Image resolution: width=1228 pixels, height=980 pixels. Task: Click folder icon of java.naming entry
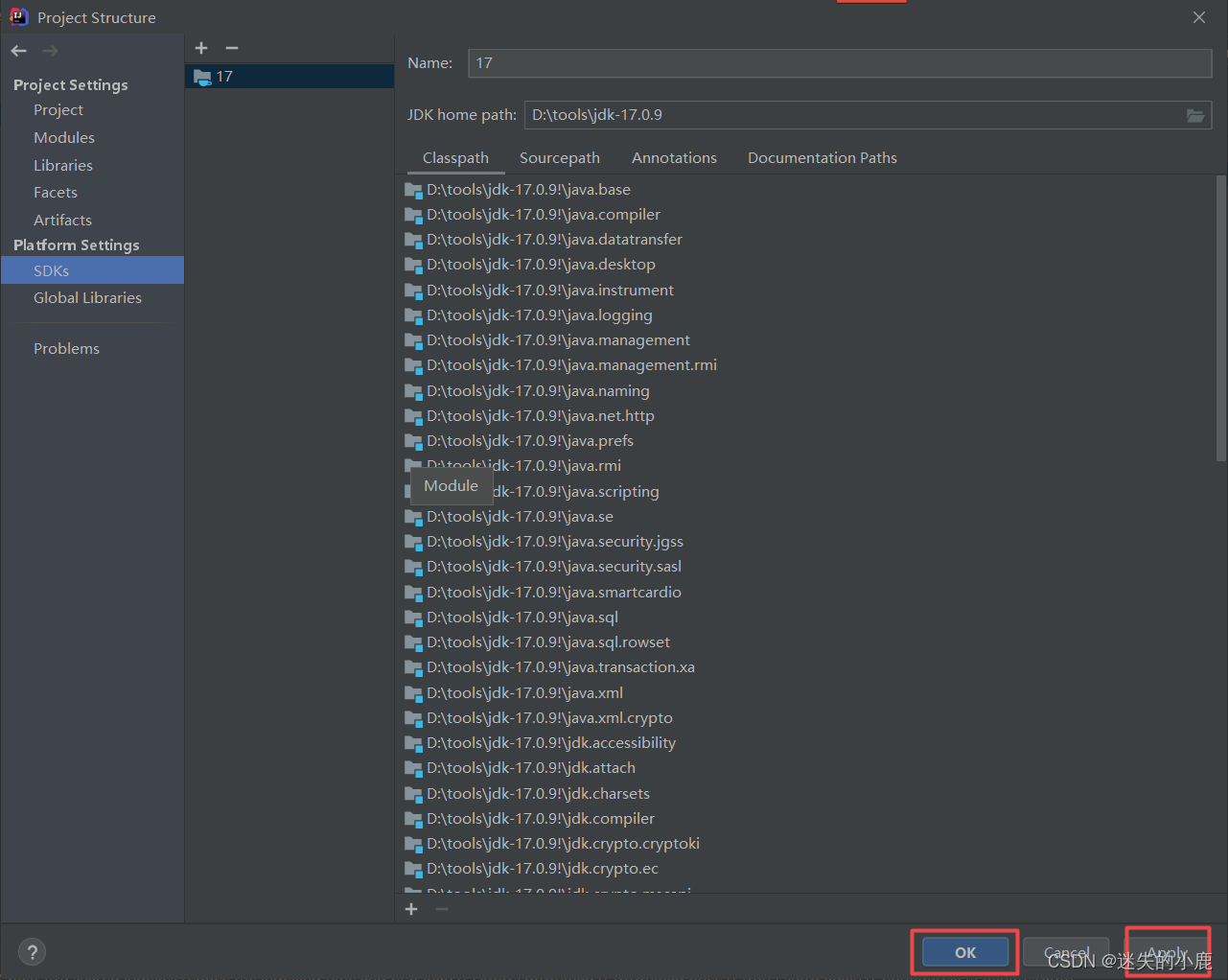point(413,391)
